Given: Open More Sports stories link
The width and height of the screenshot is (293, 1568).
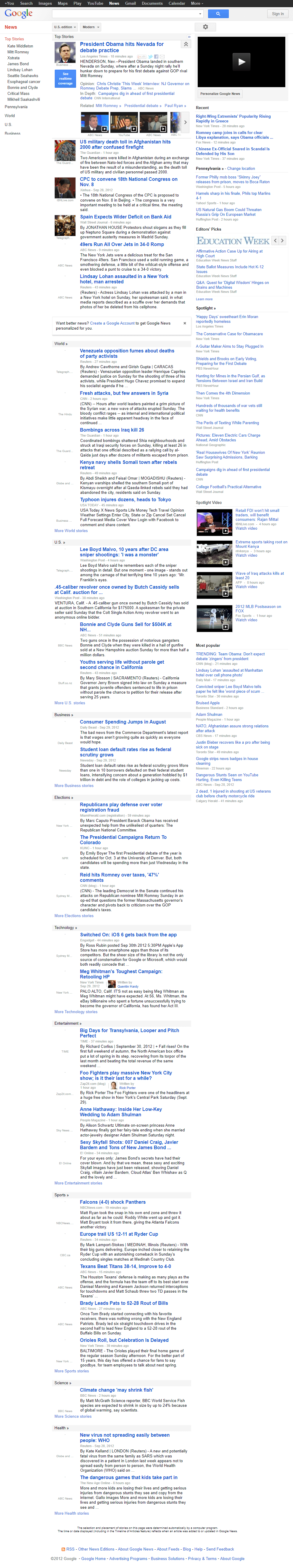Looking at the screenshot, I should [72, 1371].
